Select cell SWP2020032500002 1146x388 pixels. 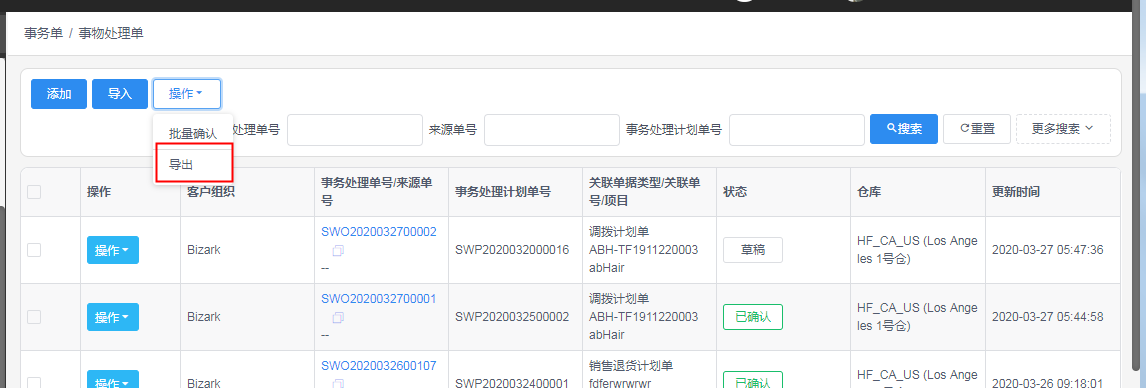click(x=512, y=317)
